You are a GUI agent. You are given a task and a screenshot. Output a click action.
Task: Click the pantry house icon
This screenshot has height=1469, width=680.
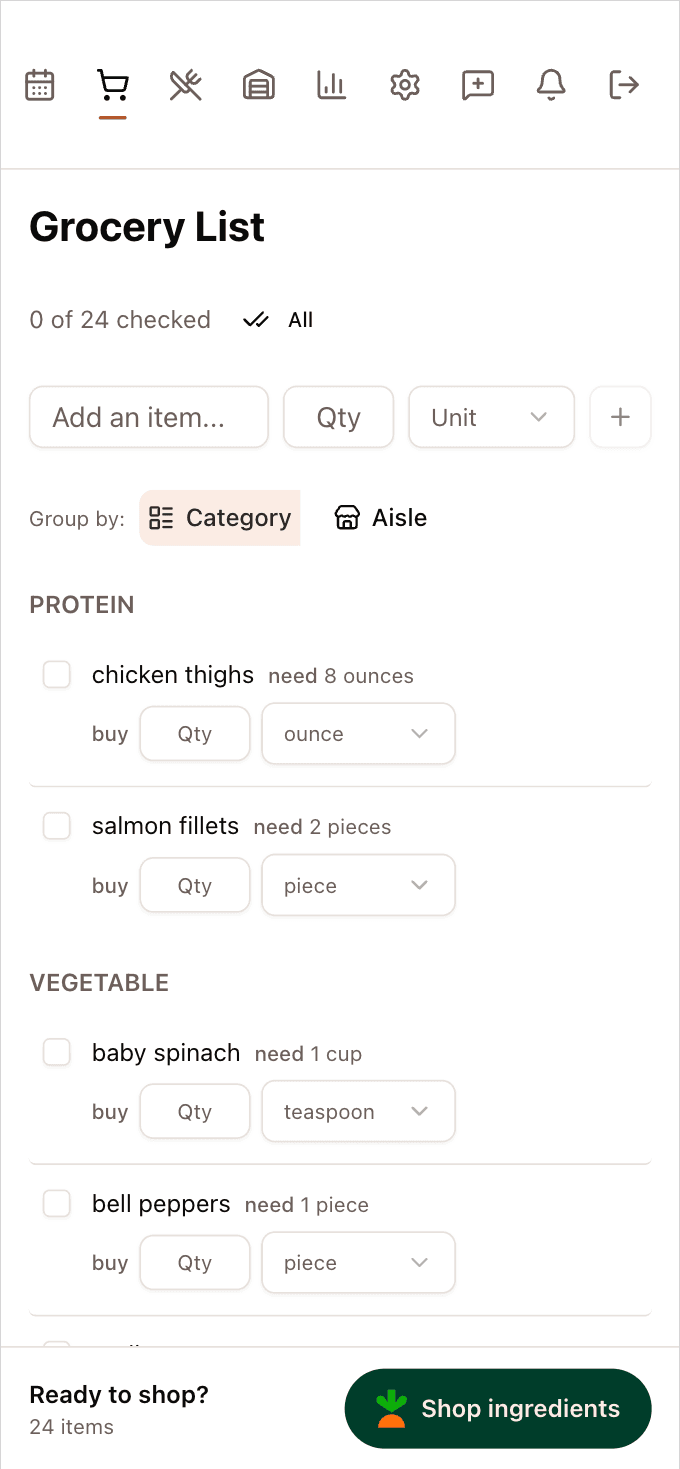[258, 85]
